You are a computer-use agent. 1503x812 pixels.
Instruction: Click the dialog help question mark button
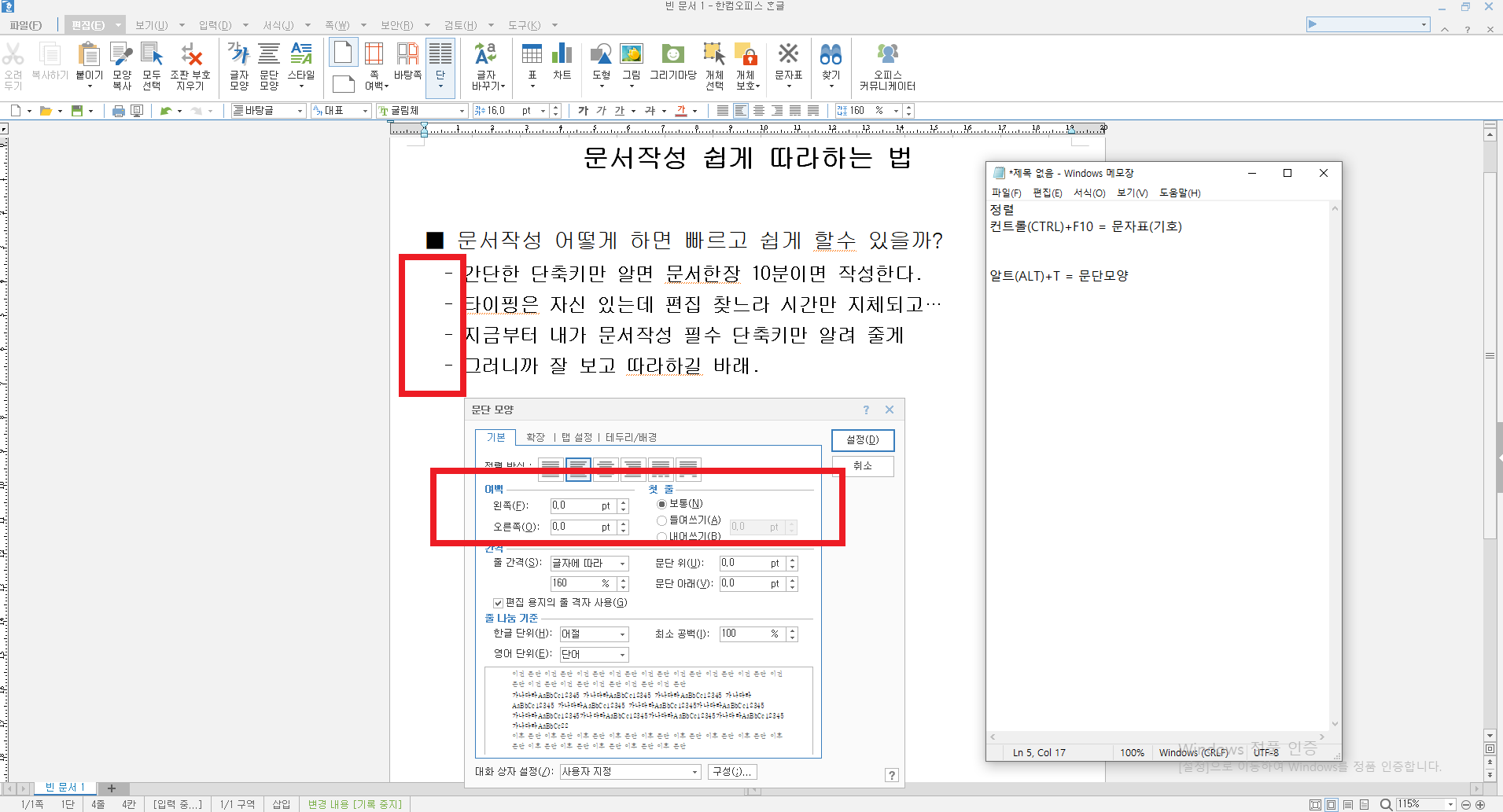point(892,775)
